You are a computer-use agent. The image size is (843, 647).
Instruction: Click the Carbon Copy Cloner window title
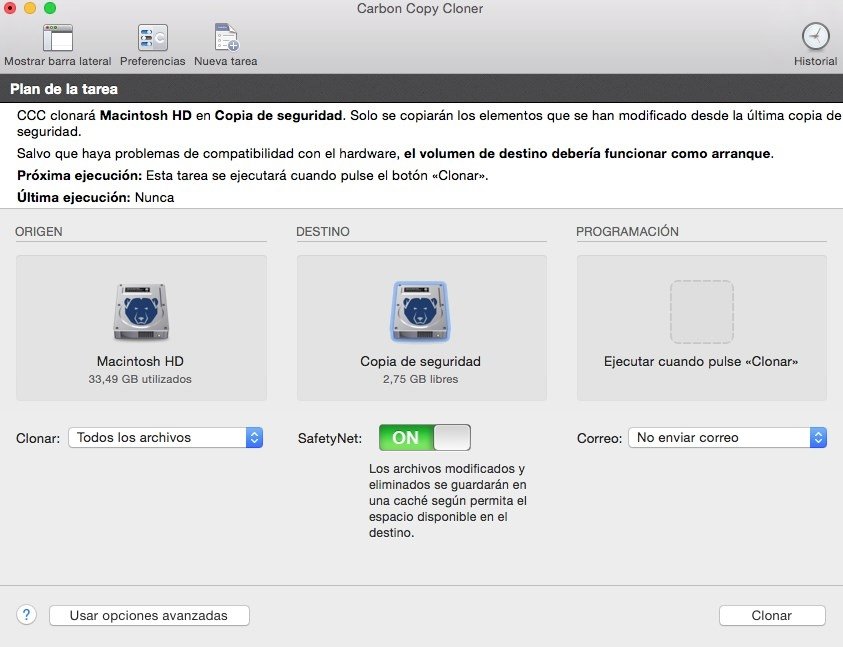tap(420, 9)
